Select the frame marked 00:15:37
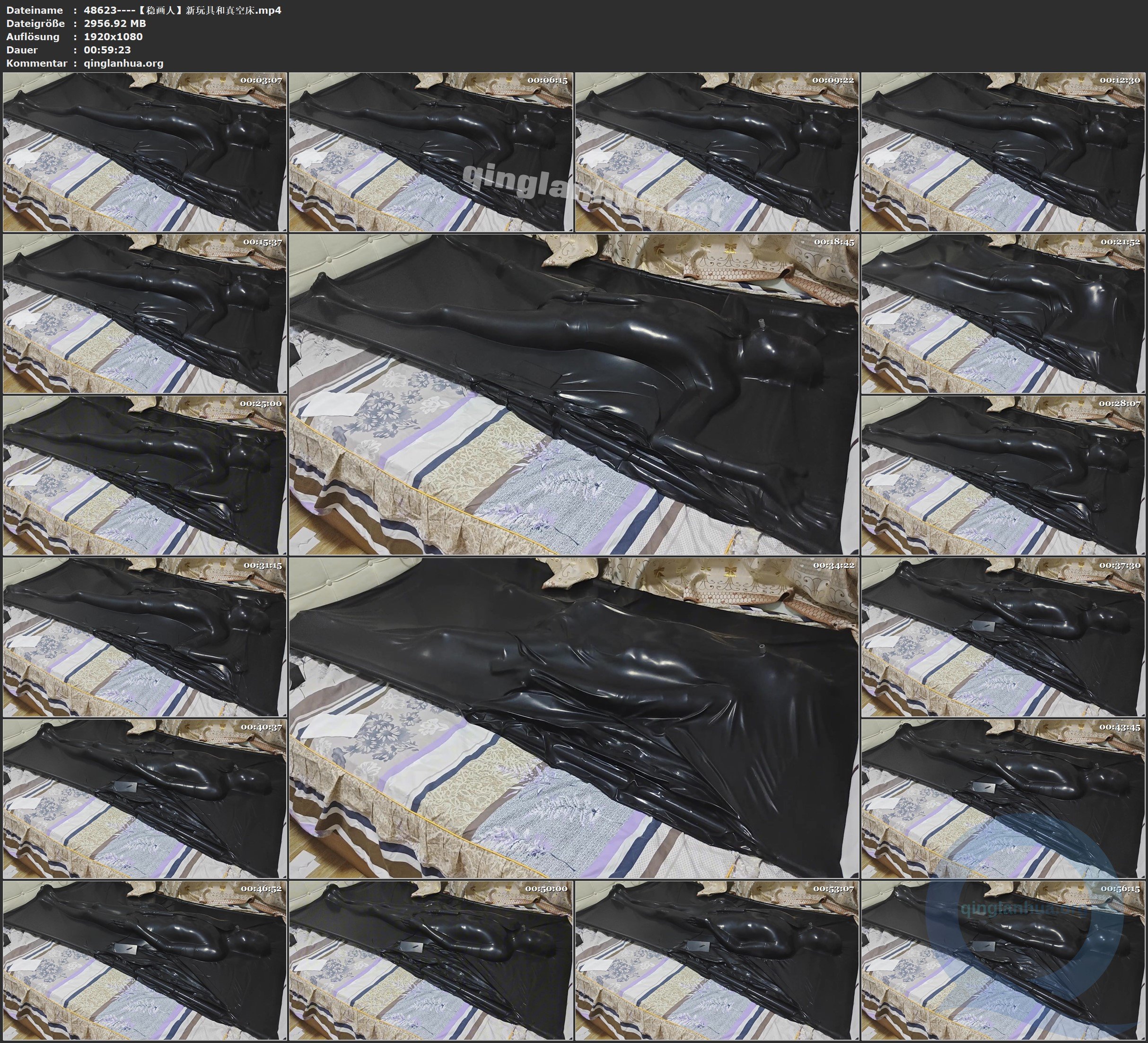The width and height of the screenshot is (1148, 1043). tap(145, 313)
